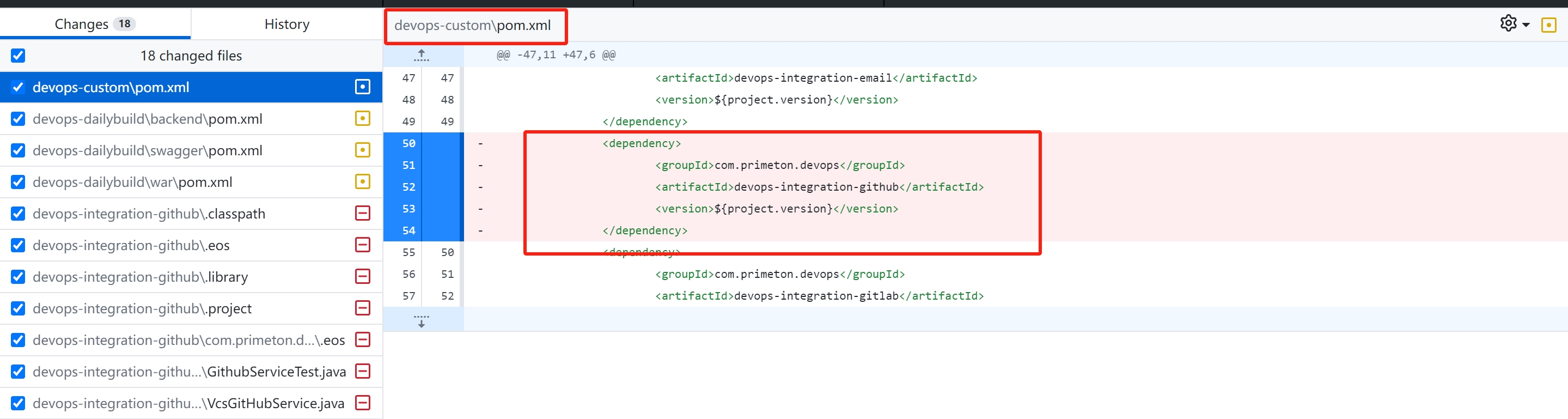Click deleted status icon for GithubServiceTest.java
The width and height of the screenshot is (1568, 419).
tap(362, 371)
